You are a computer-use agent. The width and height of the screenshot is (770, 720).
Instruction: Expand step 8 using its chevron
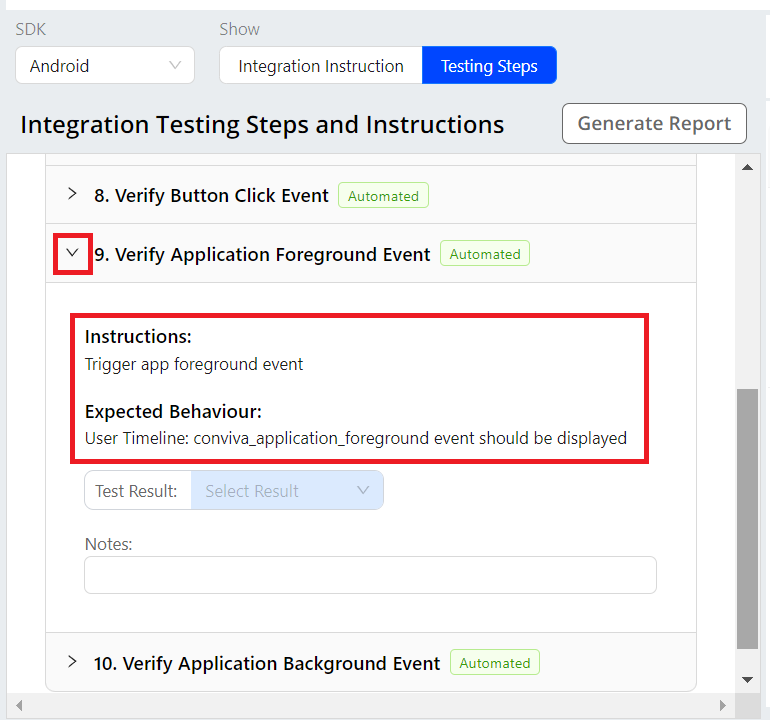[72, 194]
